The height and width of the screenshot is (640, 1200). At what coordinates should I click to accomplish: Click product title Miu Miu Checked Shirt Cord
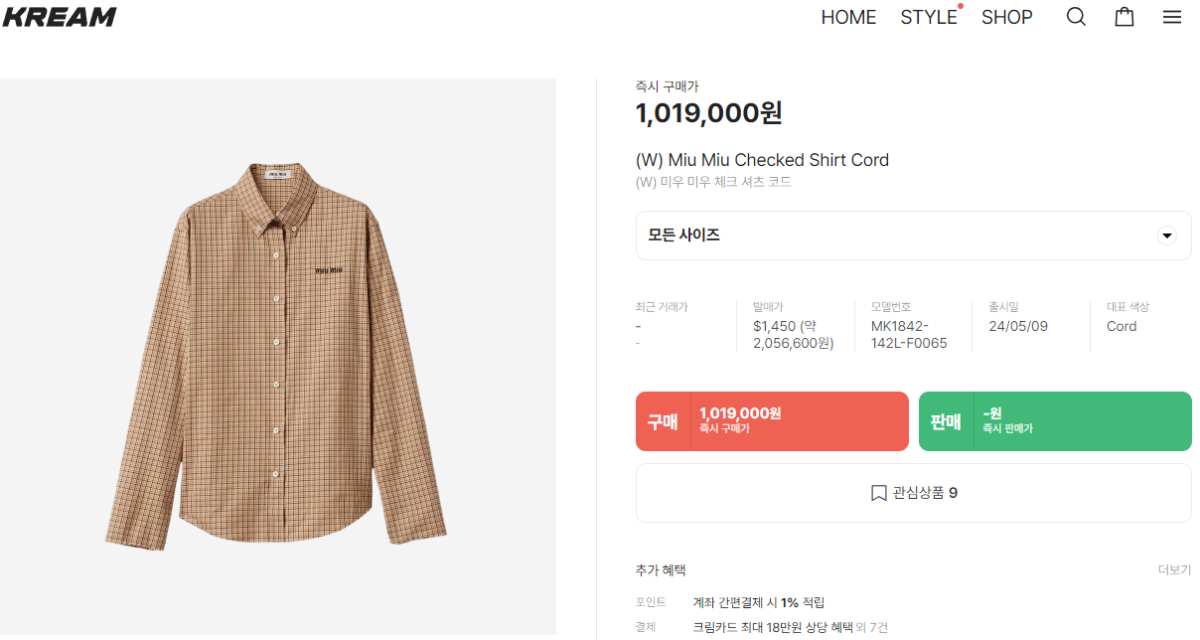pos(762,160)
